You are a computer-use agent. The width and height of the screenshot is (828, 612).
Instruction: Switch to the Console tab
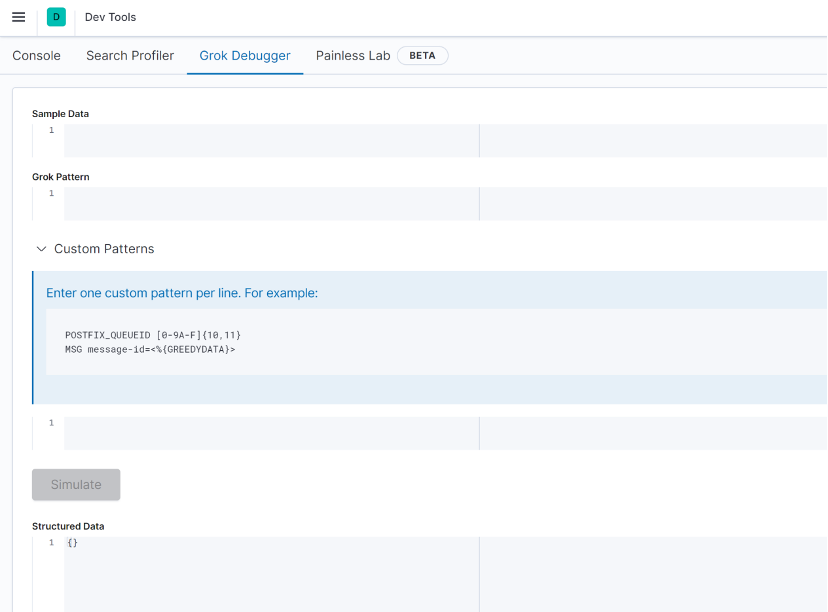36,55
